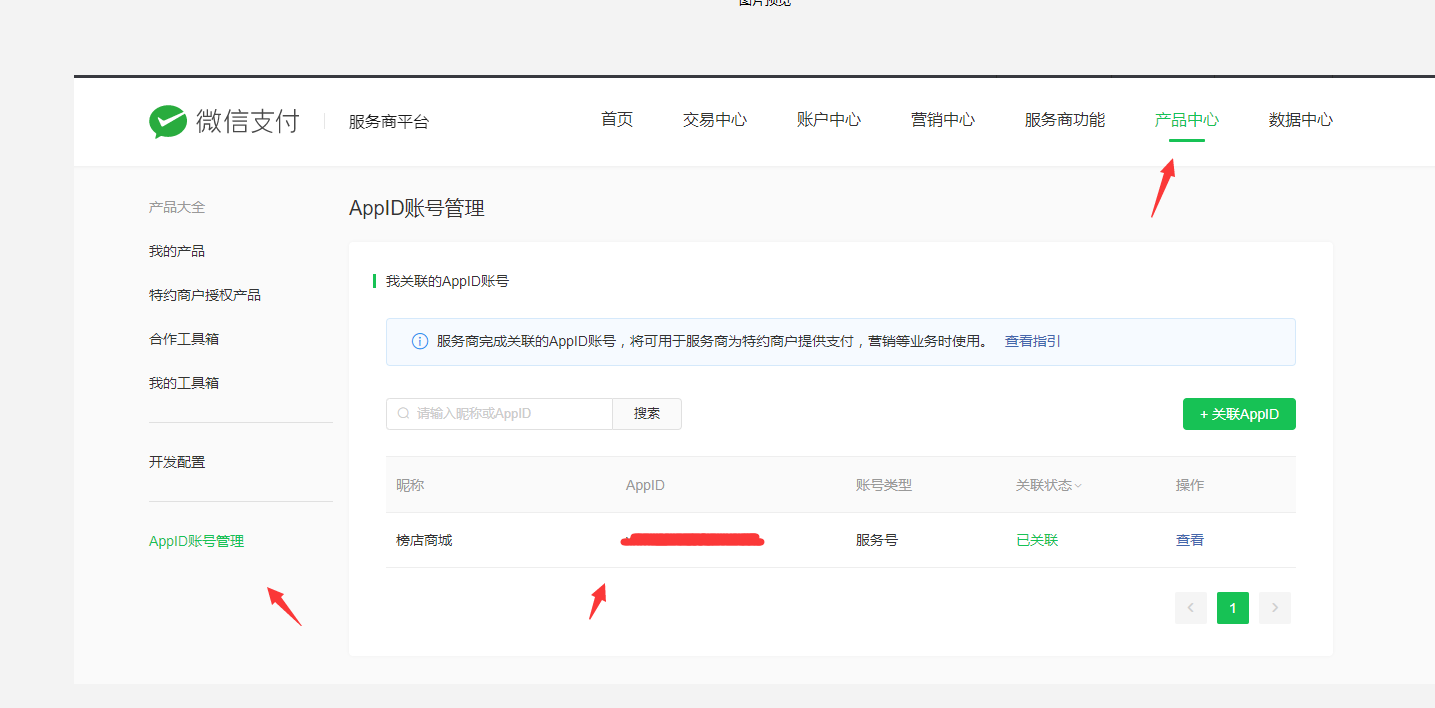Viewport: 1435px width, 708px height.
Task: Click 查看 for 榜店商城 row
Action: (1189, 540)
